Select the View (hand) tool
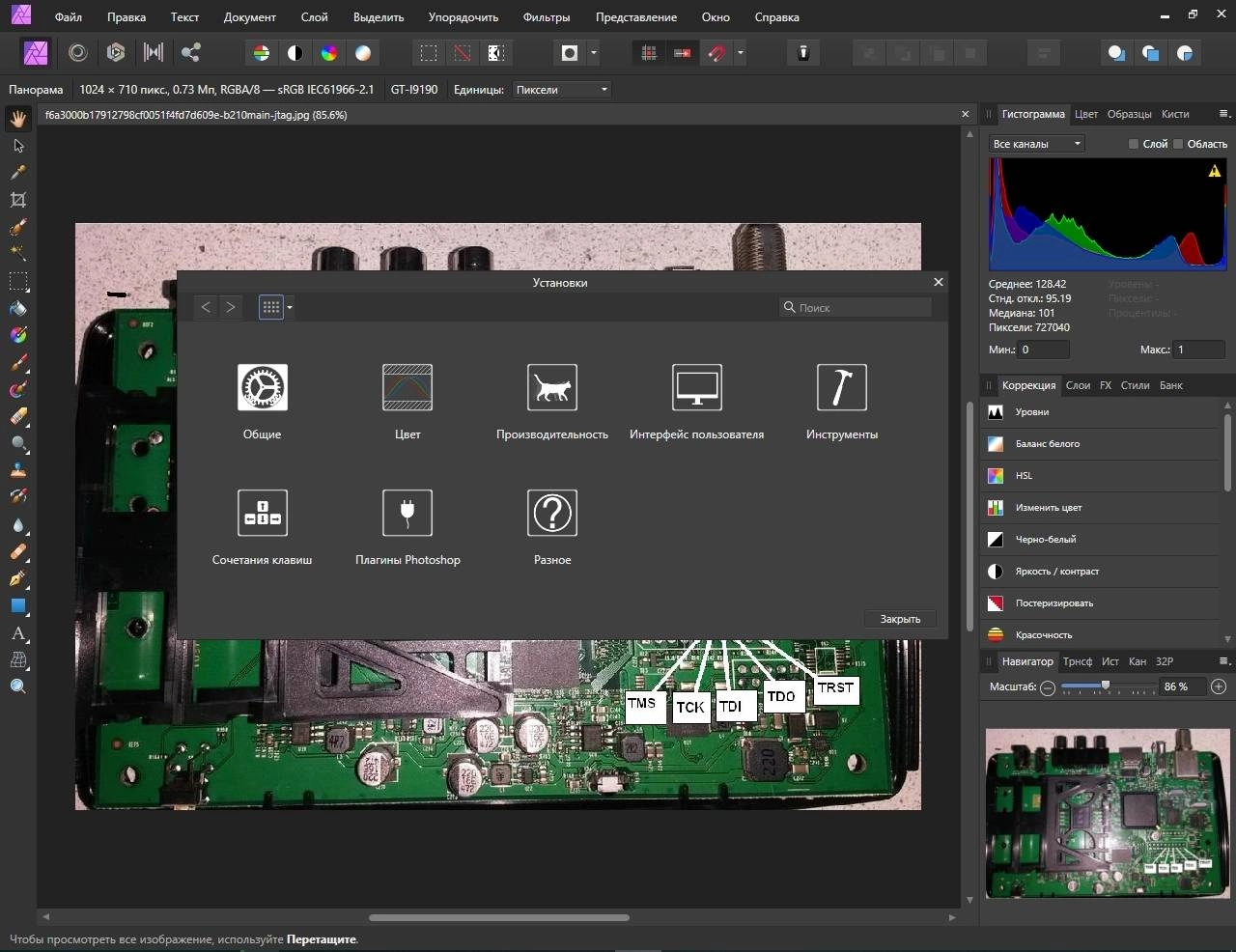The width and height of the screenshot is (1236, 952). click(x=18, y=119)
